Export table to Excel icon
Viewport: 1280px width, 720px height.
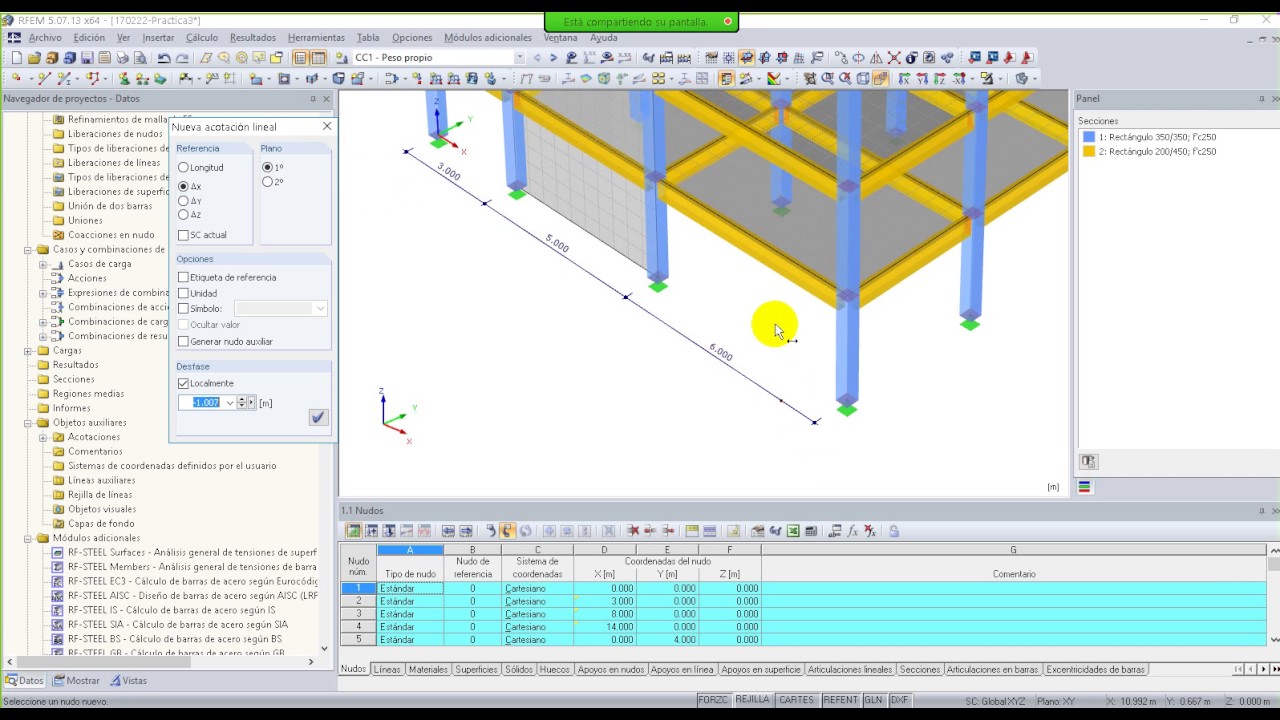(792, 531)
